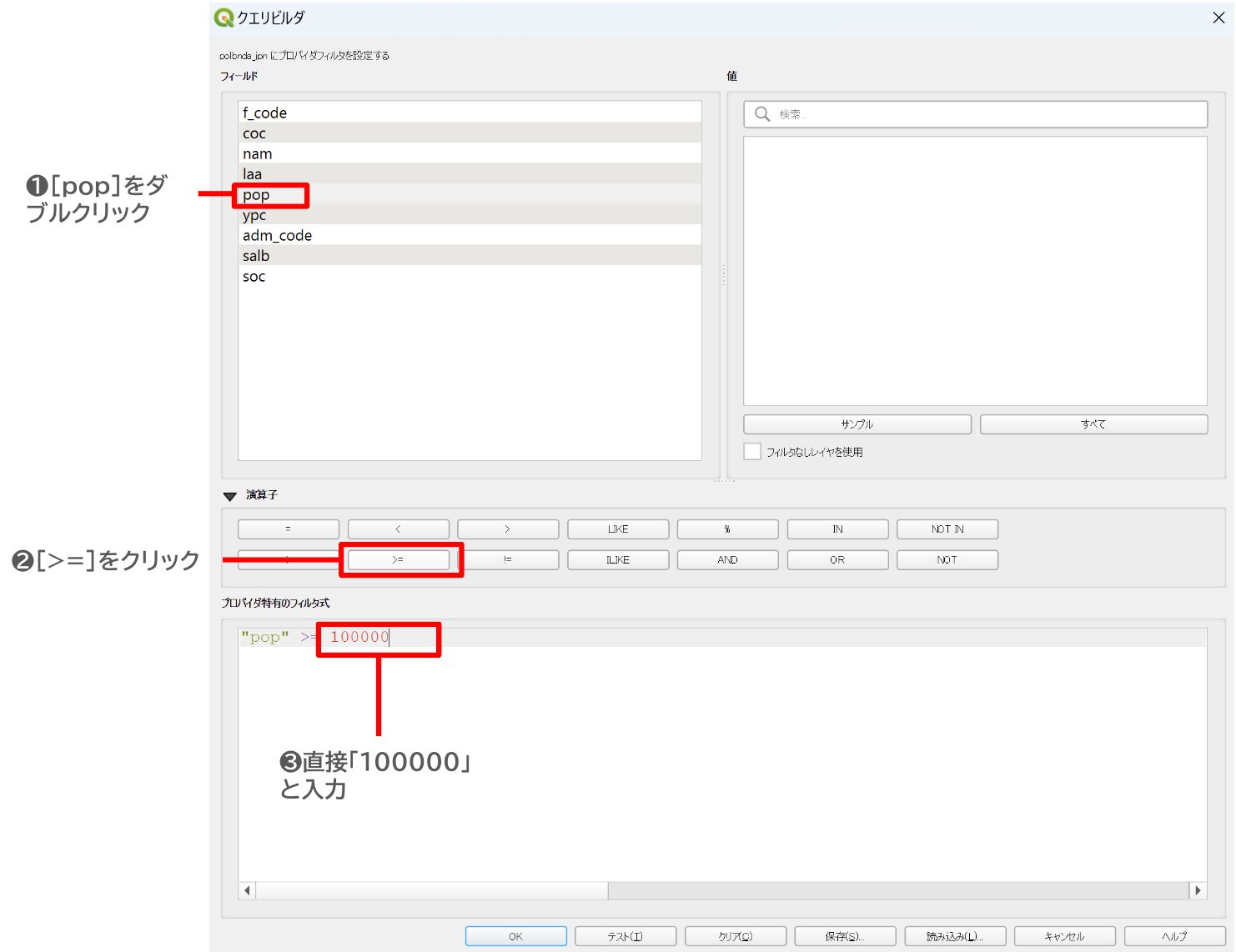The image size is (1236, 952).
Task: Select the adm_code field
Action: click(470, 235)
